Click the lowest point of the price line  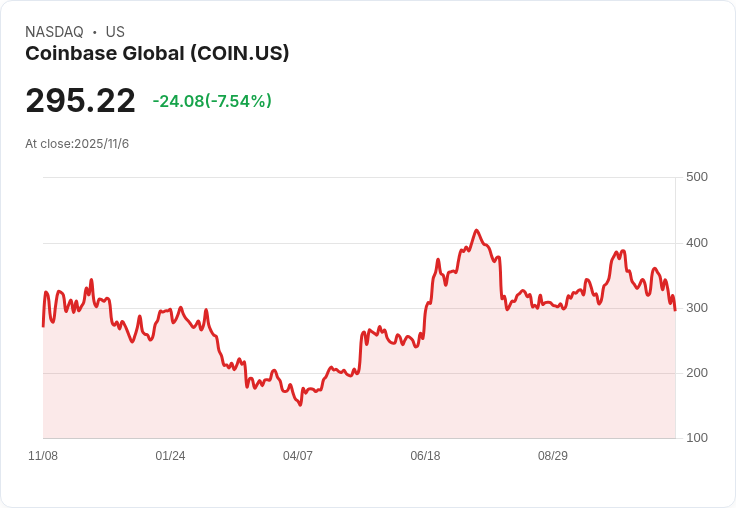pos(300,405)
